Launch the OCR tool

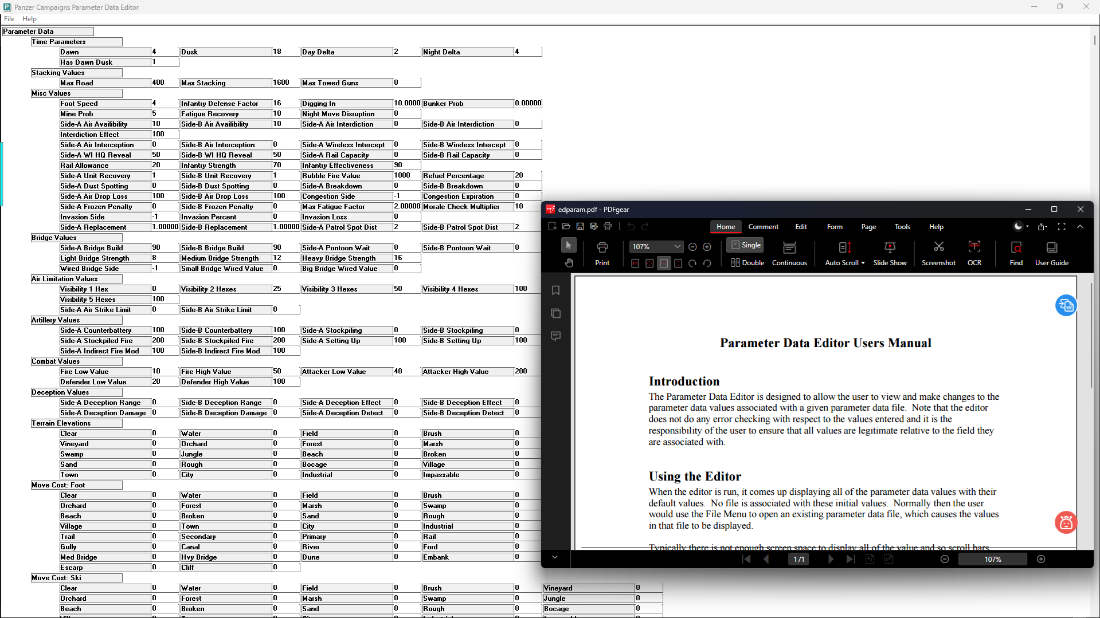(974, 253)
